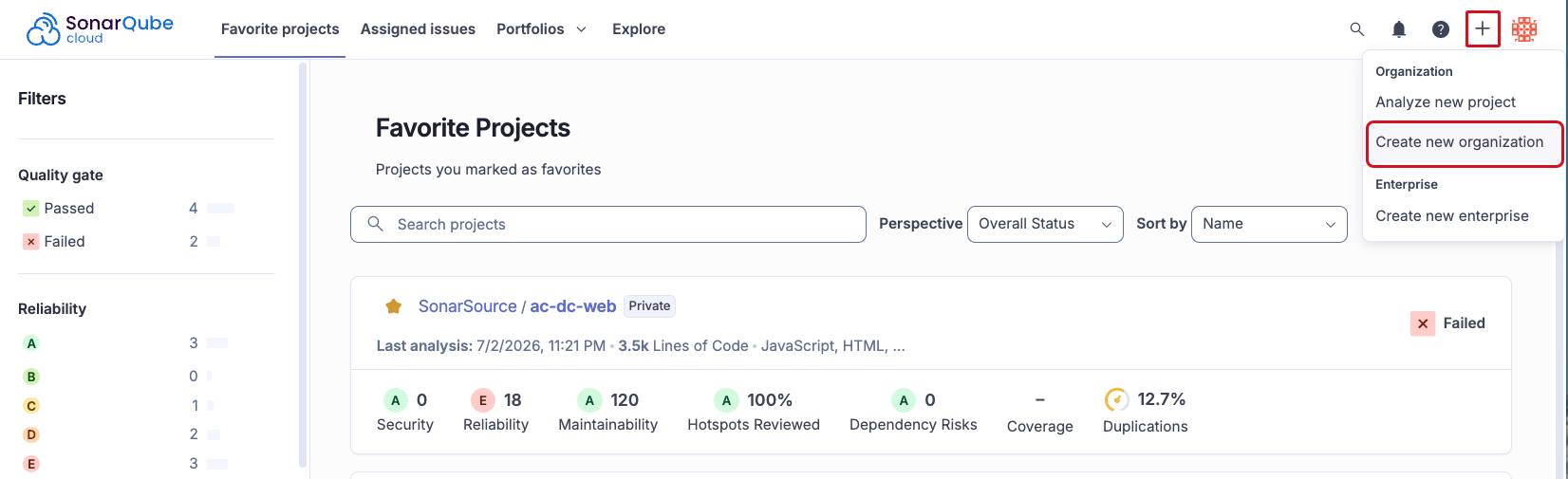Click the 3.5k Lines of Code text
The height and width of the screenshot is (479, 1568).
pyautogui.click(x=683, y=346)
